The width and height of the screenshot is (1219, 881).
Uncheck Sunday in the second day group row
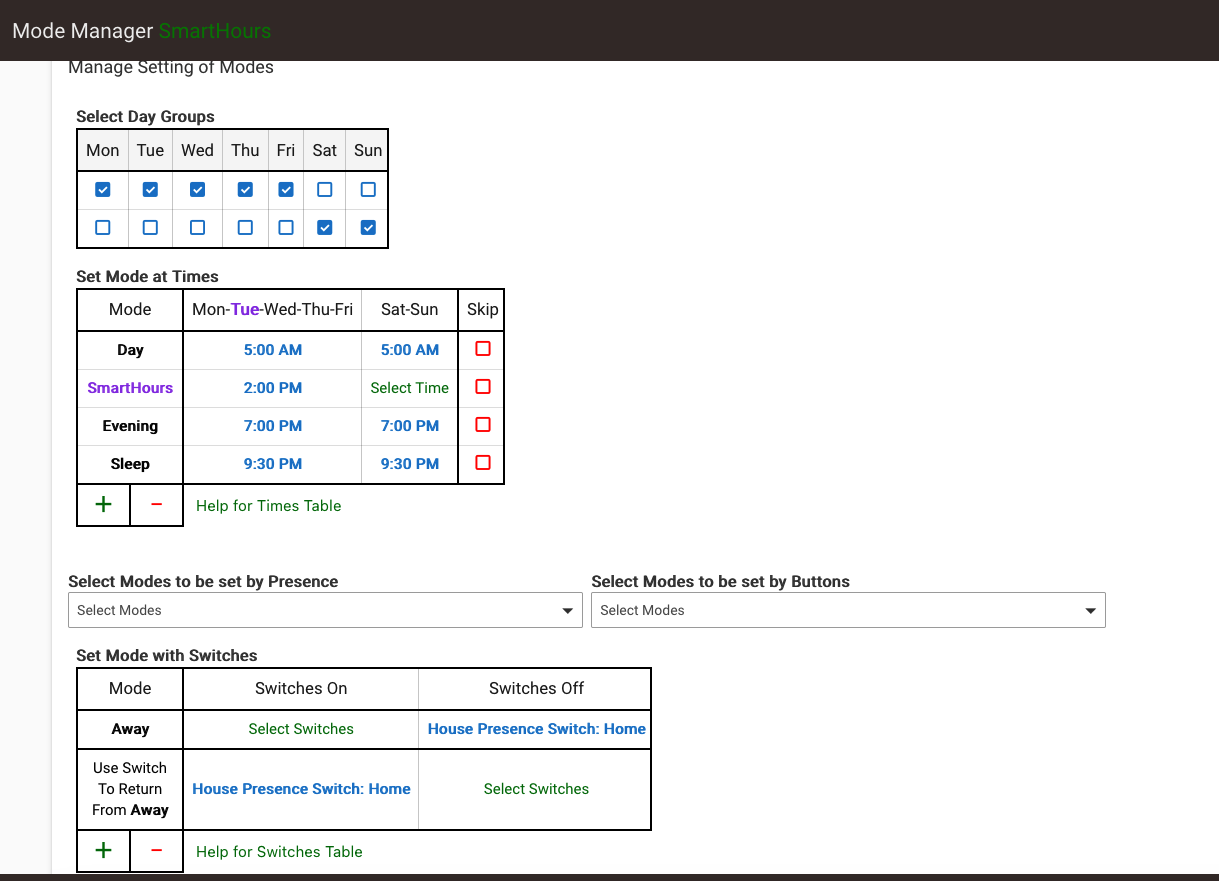[367, 227]
